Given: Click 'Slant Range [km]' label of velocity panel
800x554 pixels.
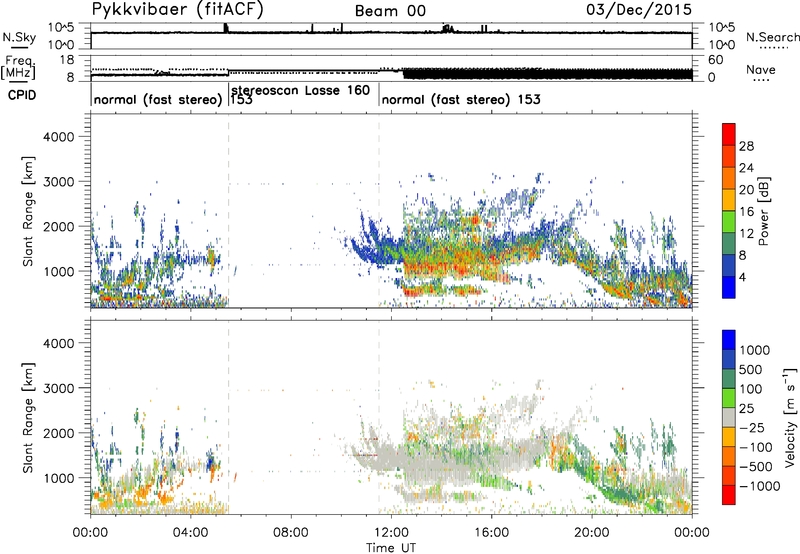Looking at the screenshot, I should 28,418.
